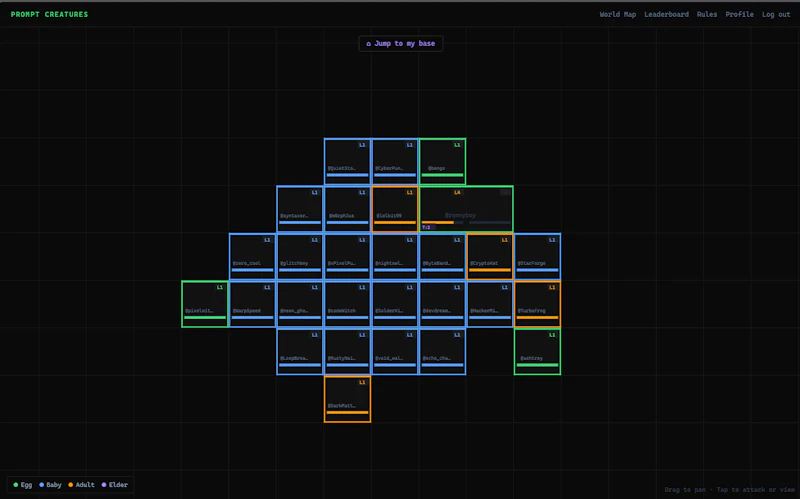Select the @codeWitch tile
Viewport: 800px width, 499px height.
click(x=347, y=304)
